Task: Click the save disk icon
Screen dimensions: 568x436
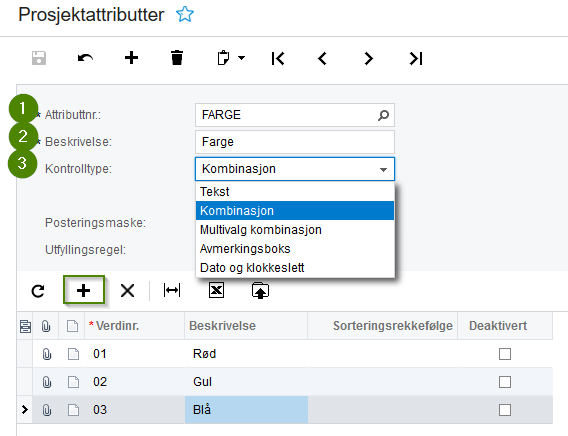Action: click(39, 58)
